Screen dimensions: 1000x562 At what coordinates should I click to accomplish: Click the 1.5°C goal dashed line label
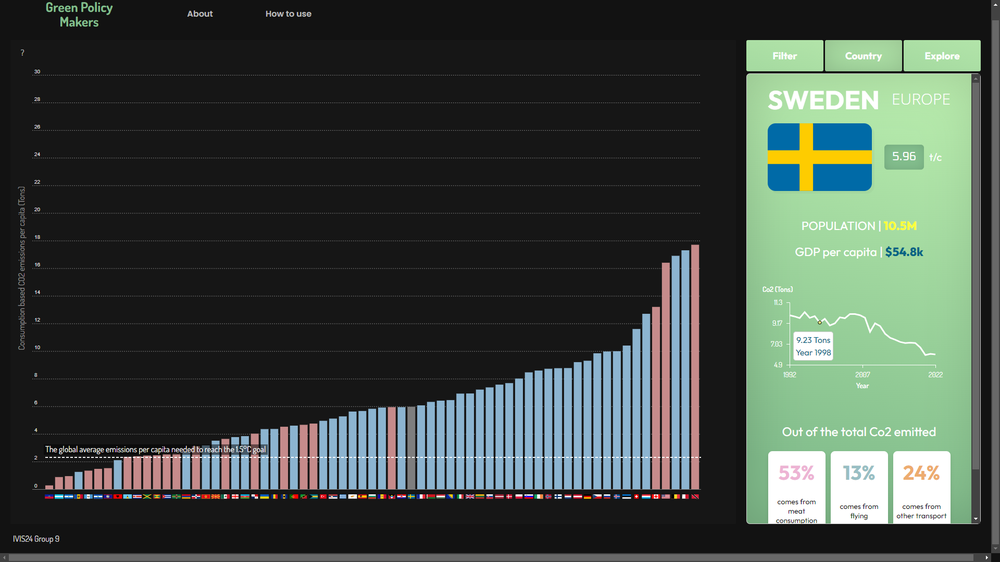coord(156,450)
